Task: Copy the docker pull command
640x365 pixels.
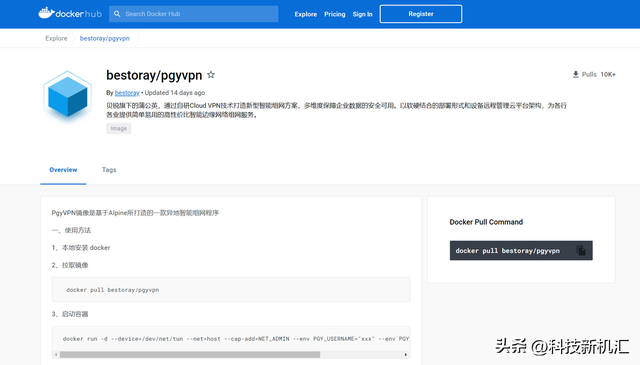Action: pos(581,250)
